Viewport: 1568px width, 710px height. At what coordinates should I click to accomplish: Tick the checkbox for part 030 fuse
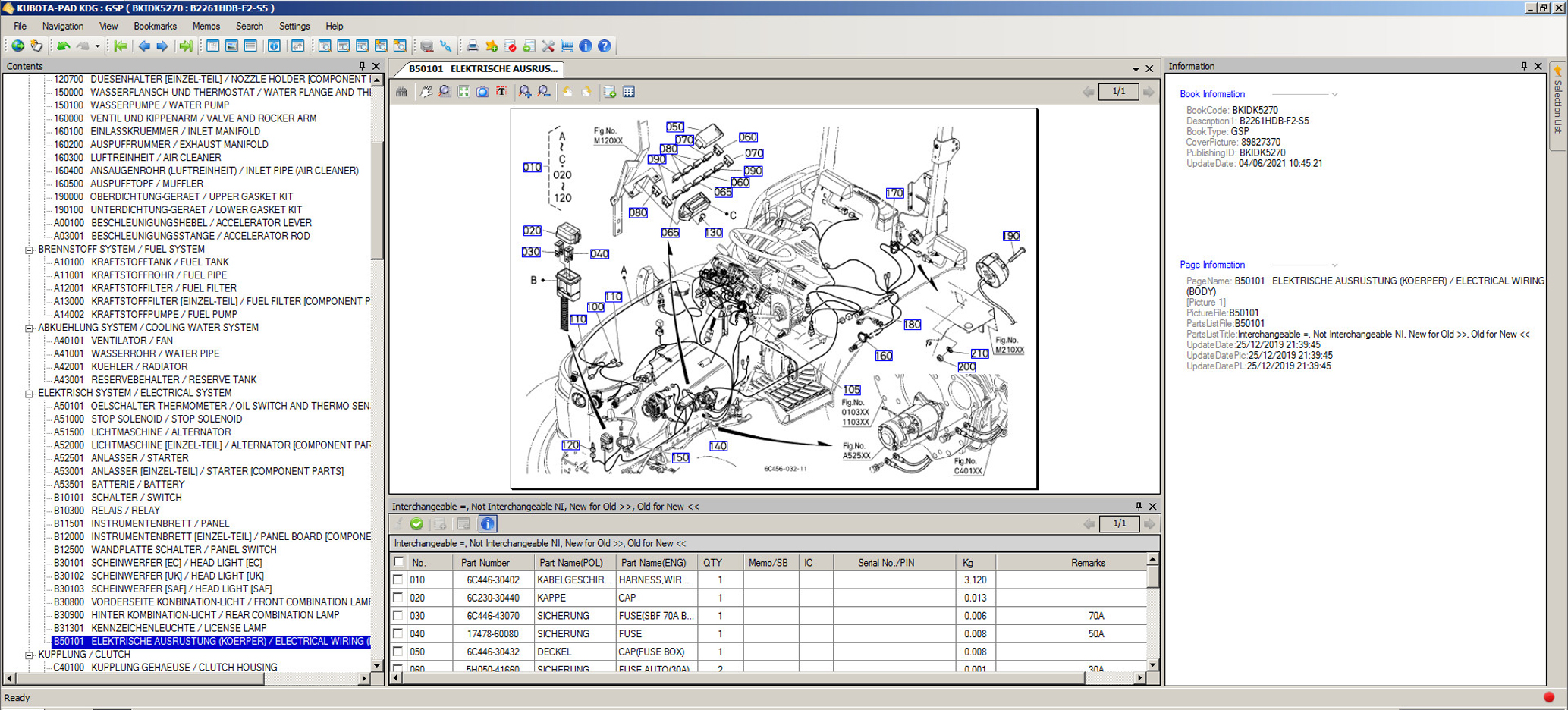click(398, 616)
